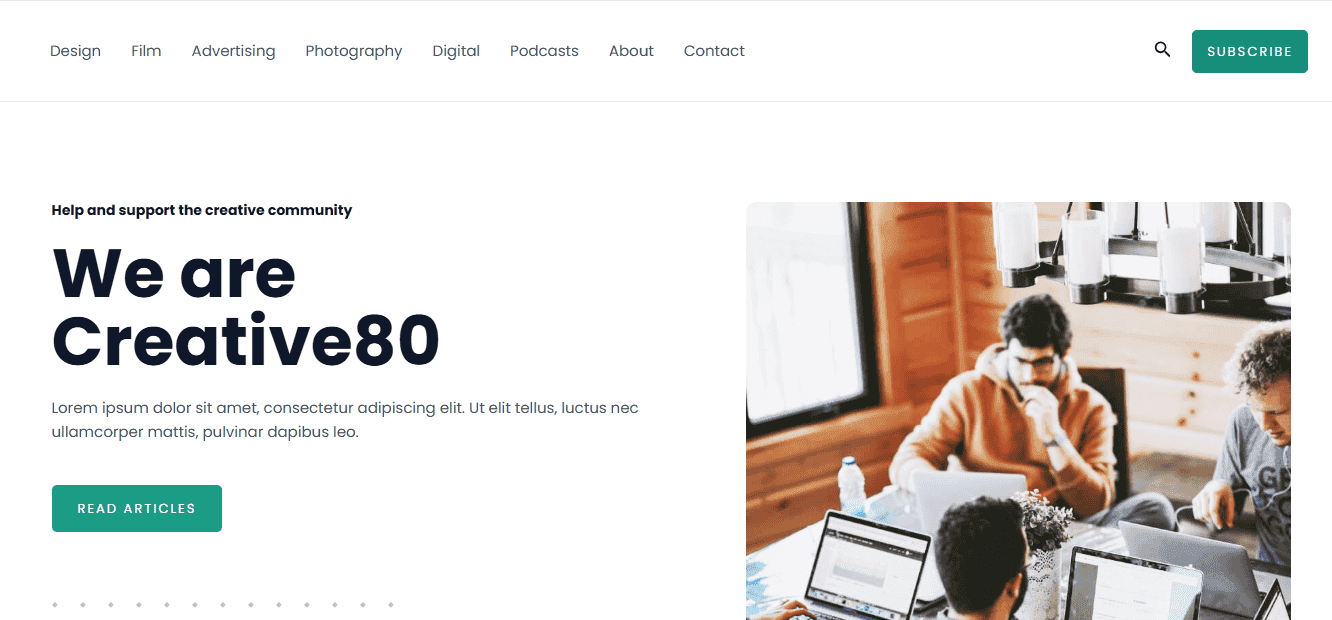This screenshot has height=620, width=1332.
Task: Click the candle chandelier in hero image
Action: click(1140, 255)
